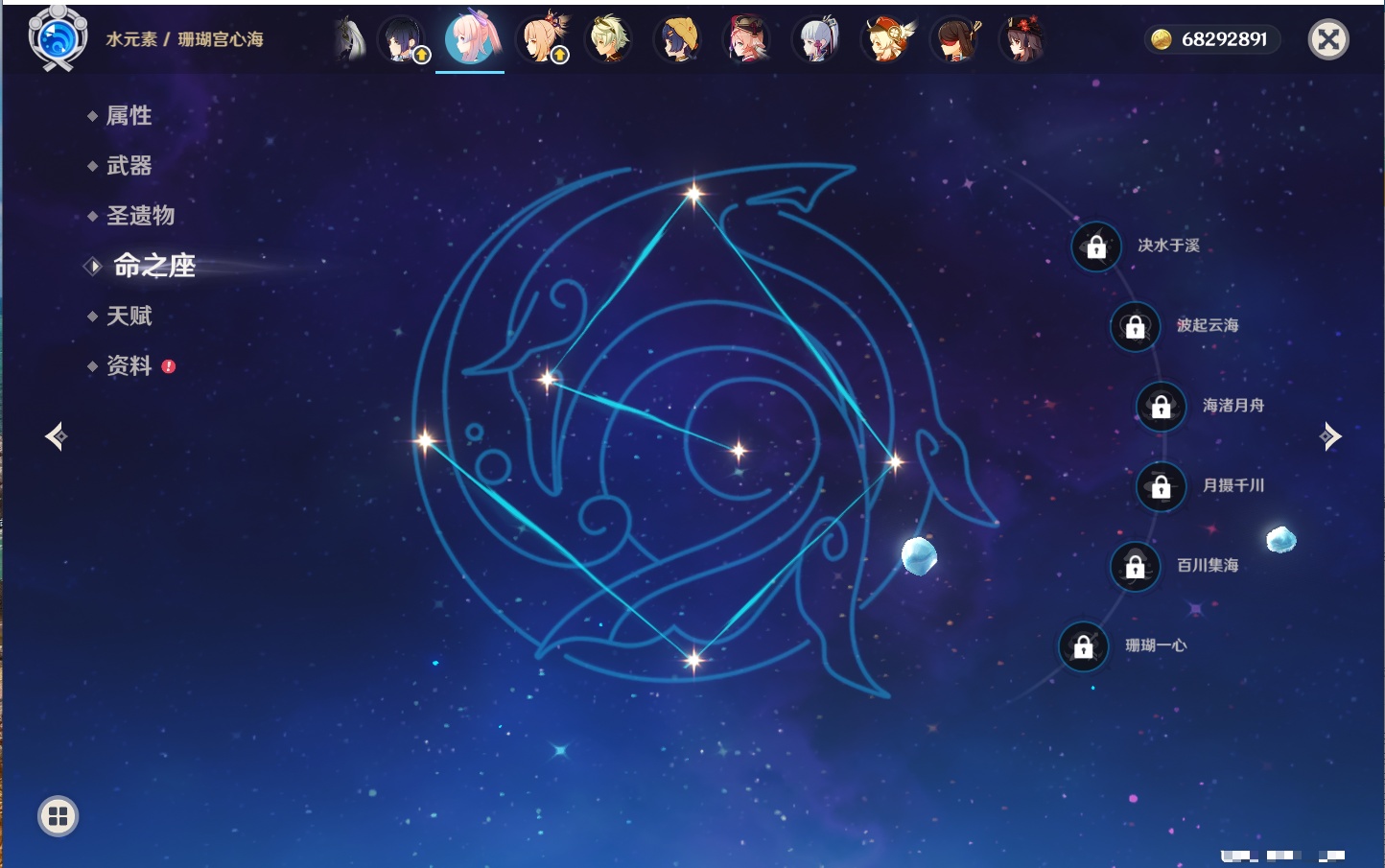Click the locked 珊瑚一心 constellation node
1385x868 pixels.
click(x=1083, y=647)
